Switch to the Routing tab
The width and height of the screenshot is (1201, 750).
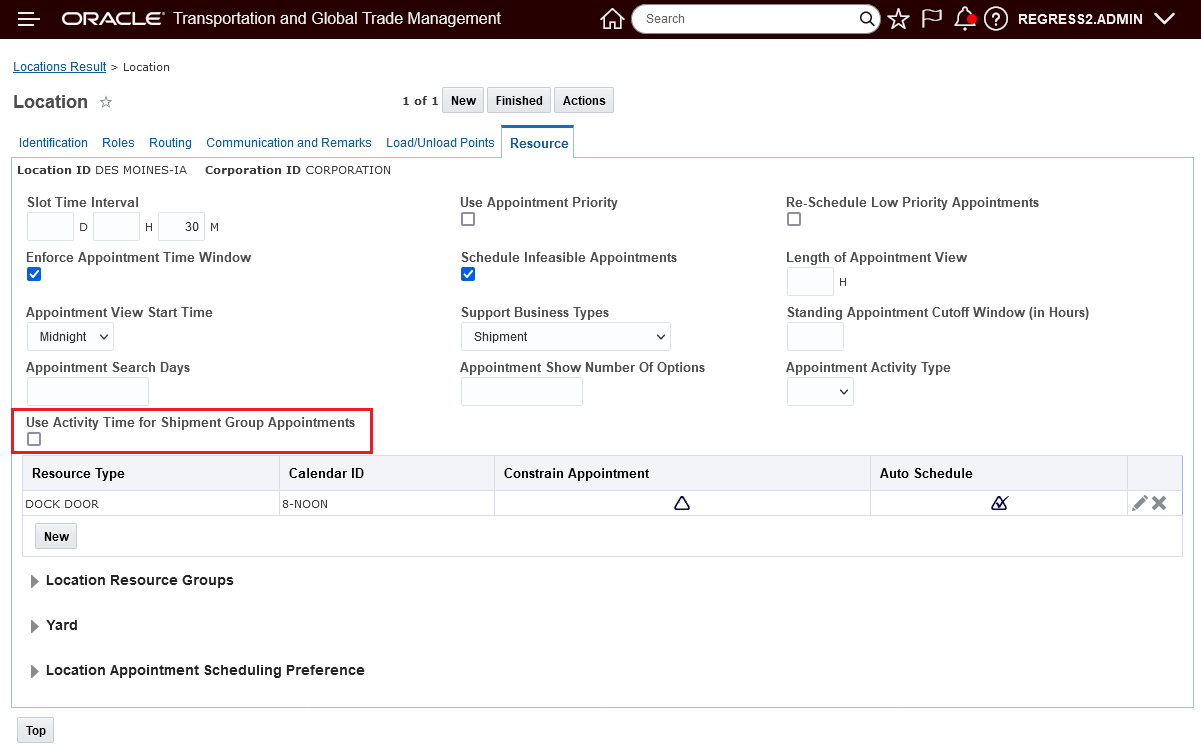coord(170,143)
